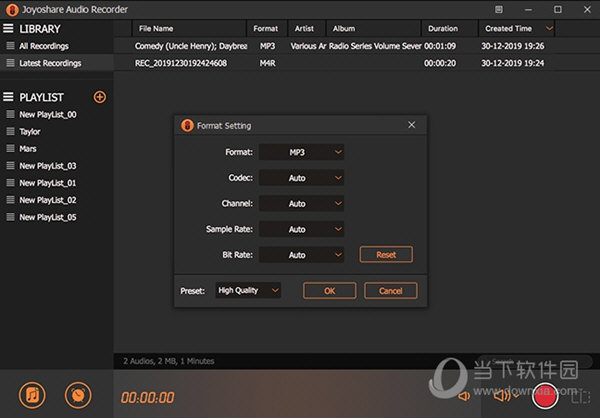
Task: Click the split trim icon beside record
Action: point(581,397)
